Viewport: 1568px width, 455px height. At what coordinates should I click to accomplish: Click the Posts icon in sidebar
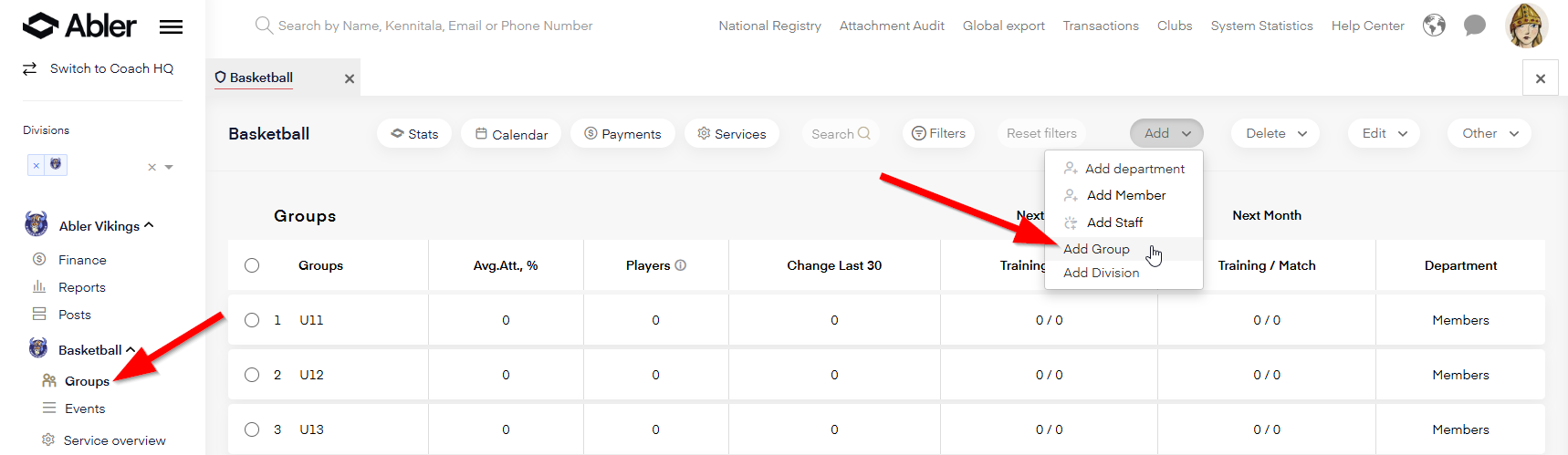click(39, 314)
